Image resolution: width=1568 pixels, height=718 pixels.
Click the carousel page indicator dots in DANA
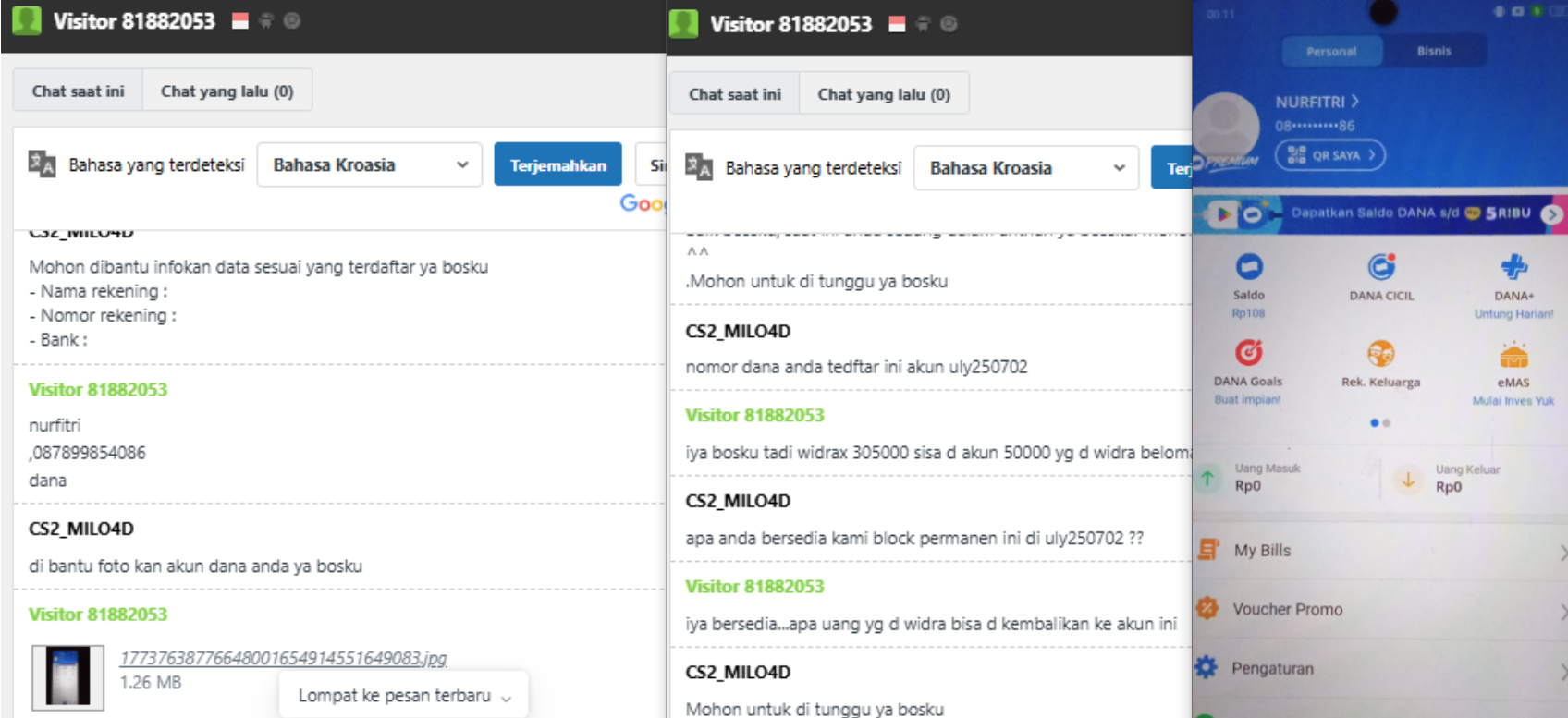(1380, 422)
